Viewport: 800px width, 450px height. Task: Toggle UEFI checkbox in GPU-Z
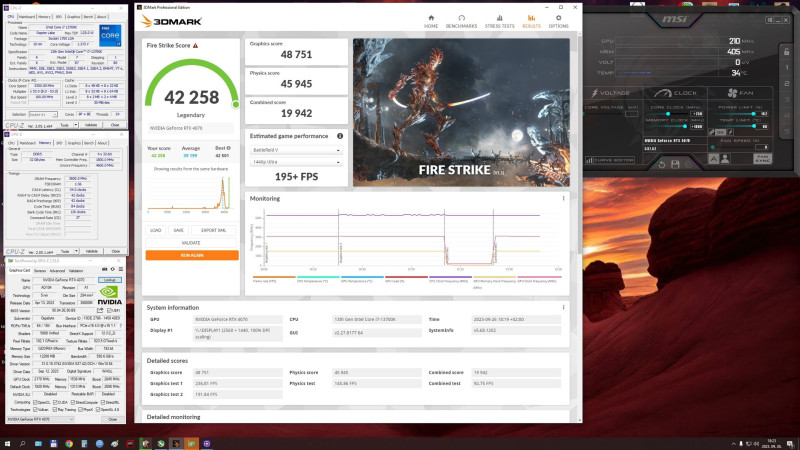click(109, 310)
